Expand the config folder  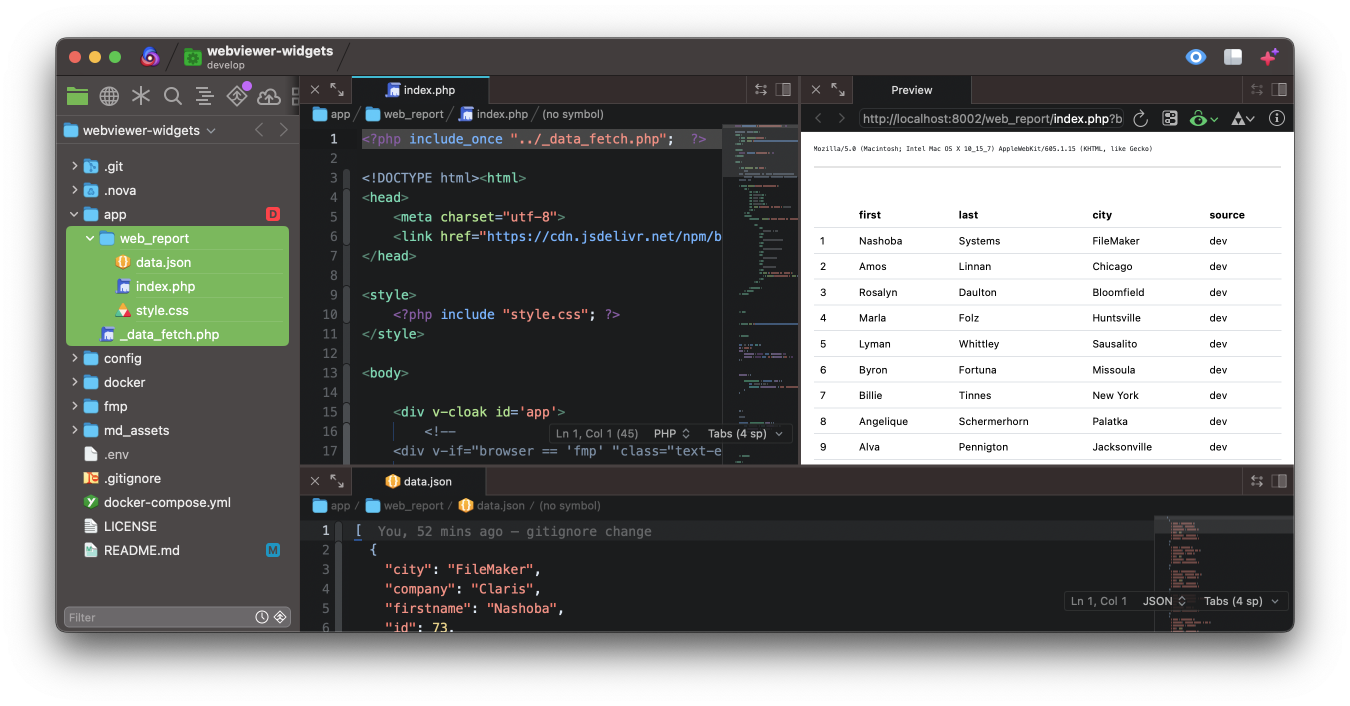point(74,358)
